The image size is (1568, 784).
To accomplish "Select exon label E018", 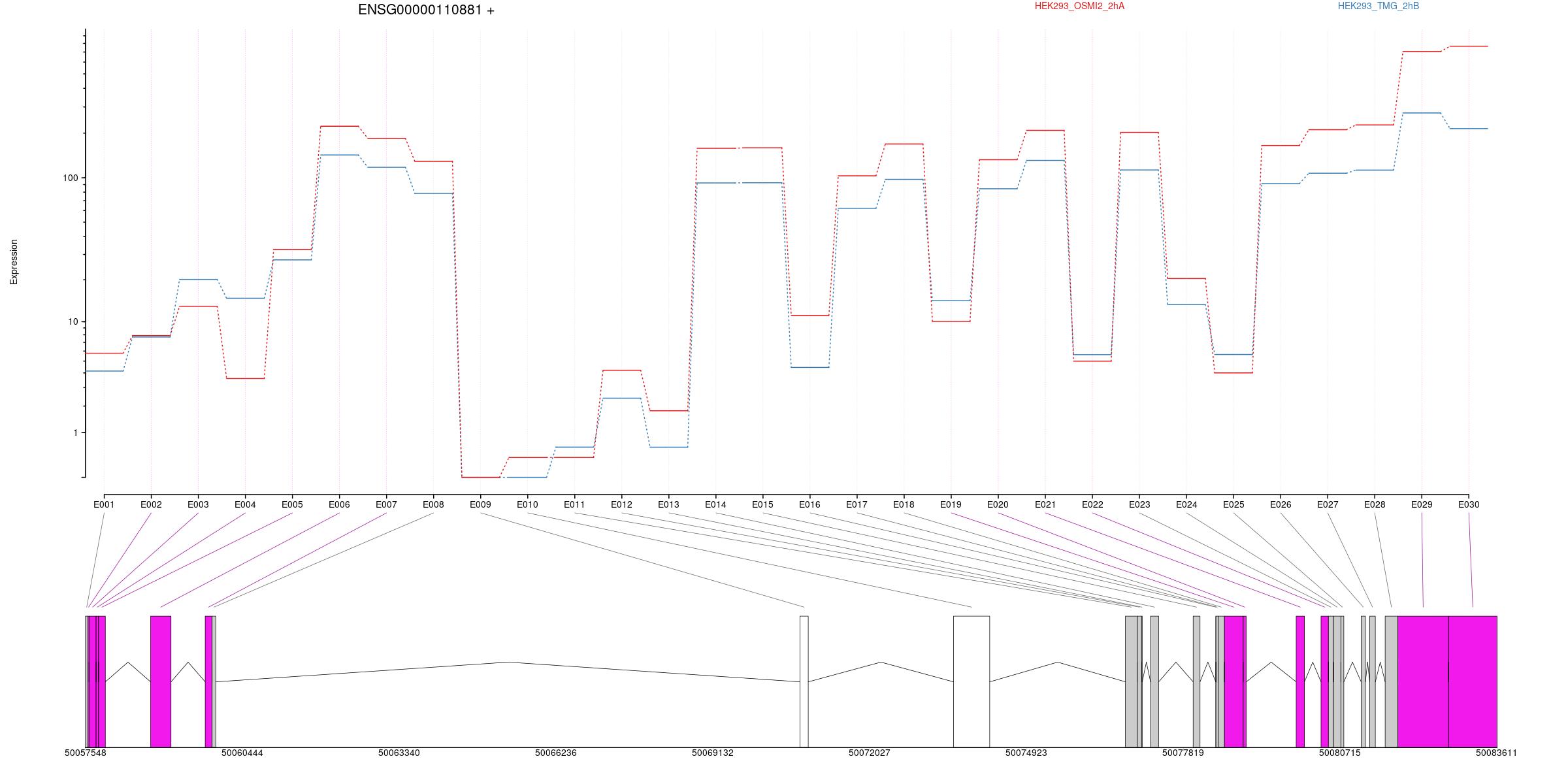I will 904,504.
